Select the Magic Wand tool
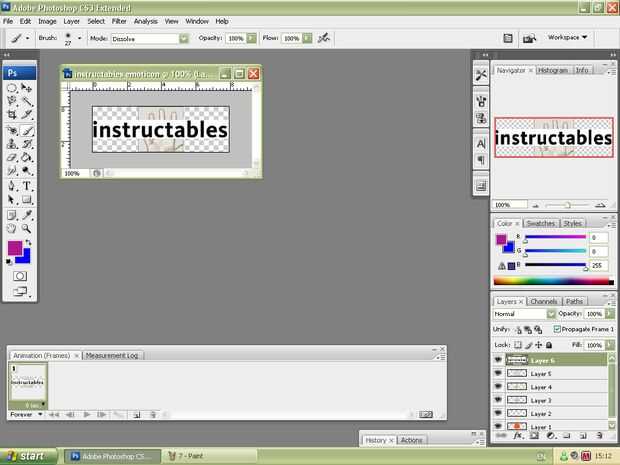 pyautogui.click(x=26, y=101)
